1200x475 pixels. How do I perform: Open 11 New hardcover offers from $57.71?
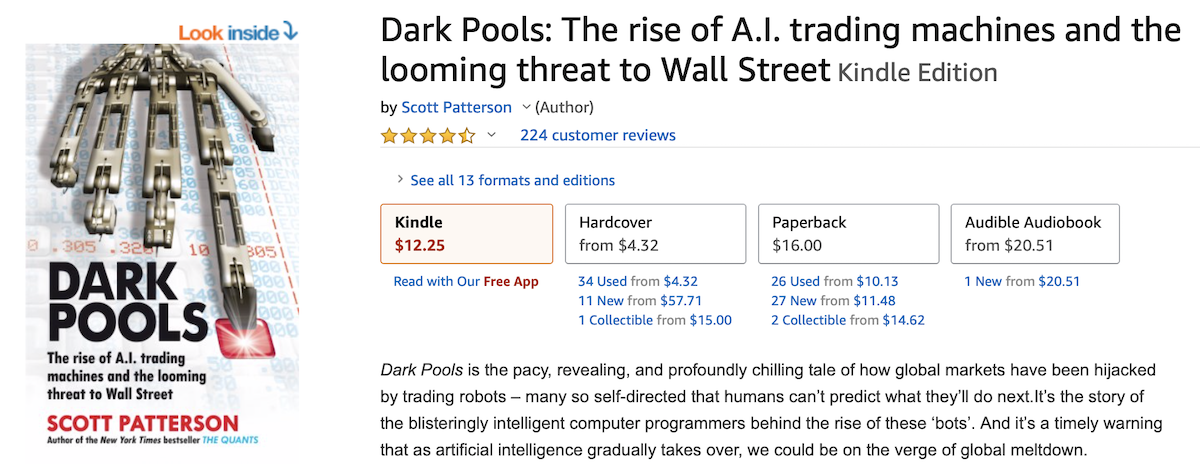pos(603,300)
